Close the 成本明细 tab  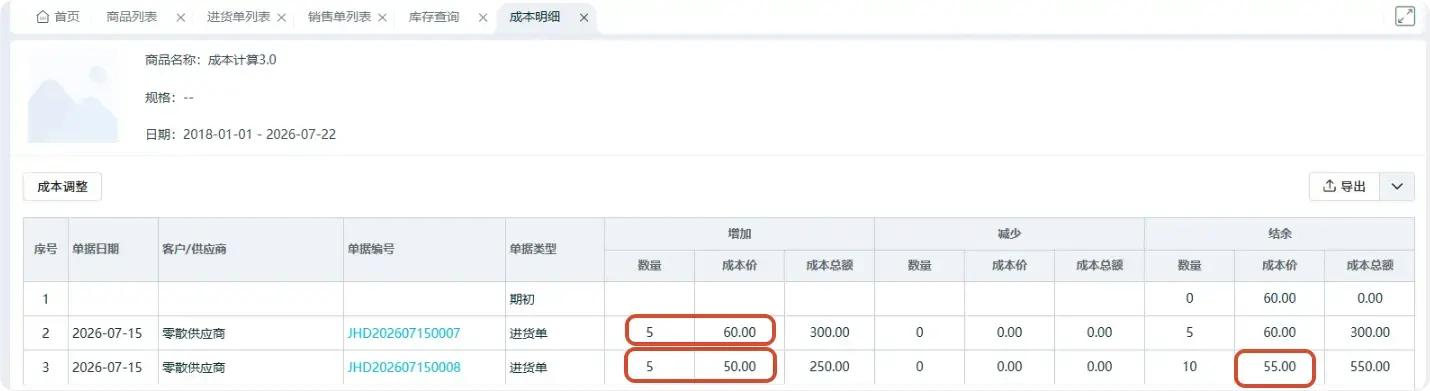[584, 18]
